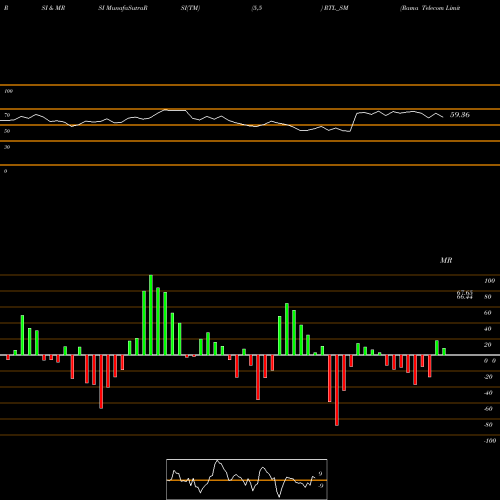The image size is (500, 500).
Task: Click the 'SI MunafaSutraR' header text
Action: click(123, 8)
